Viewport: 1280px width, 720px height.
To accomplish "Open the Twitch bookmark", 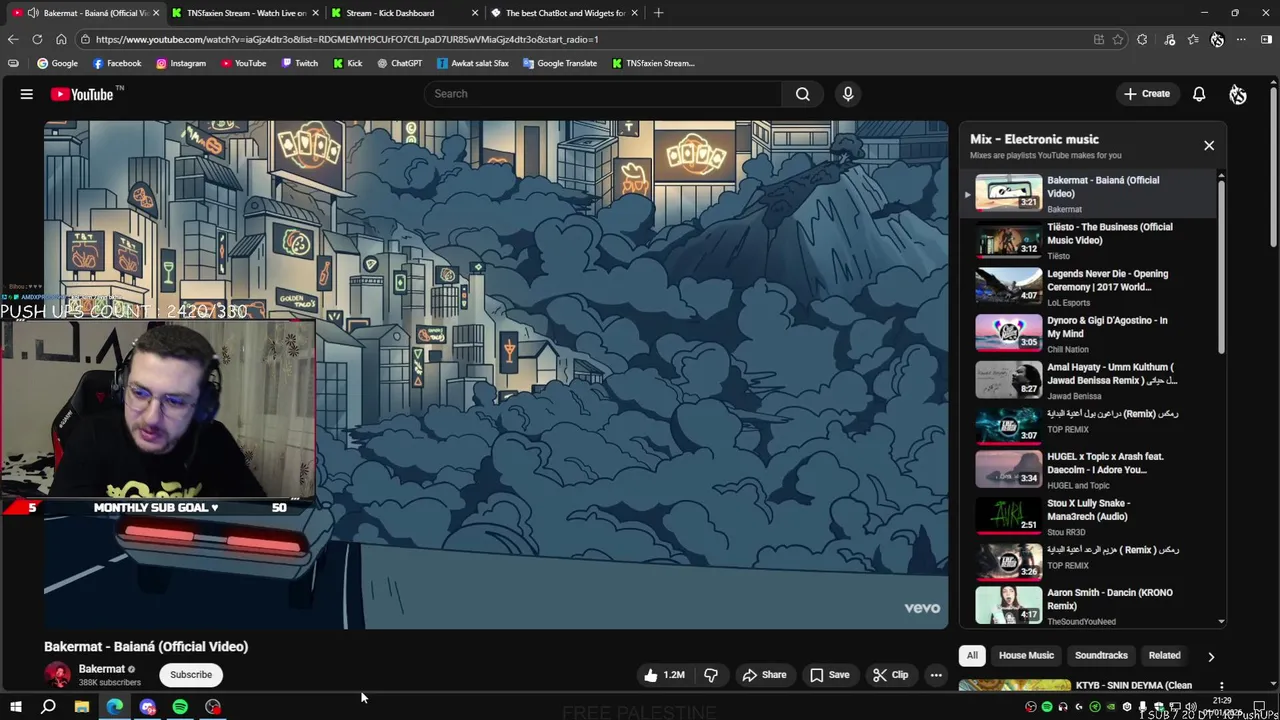I will click(300, 63).
